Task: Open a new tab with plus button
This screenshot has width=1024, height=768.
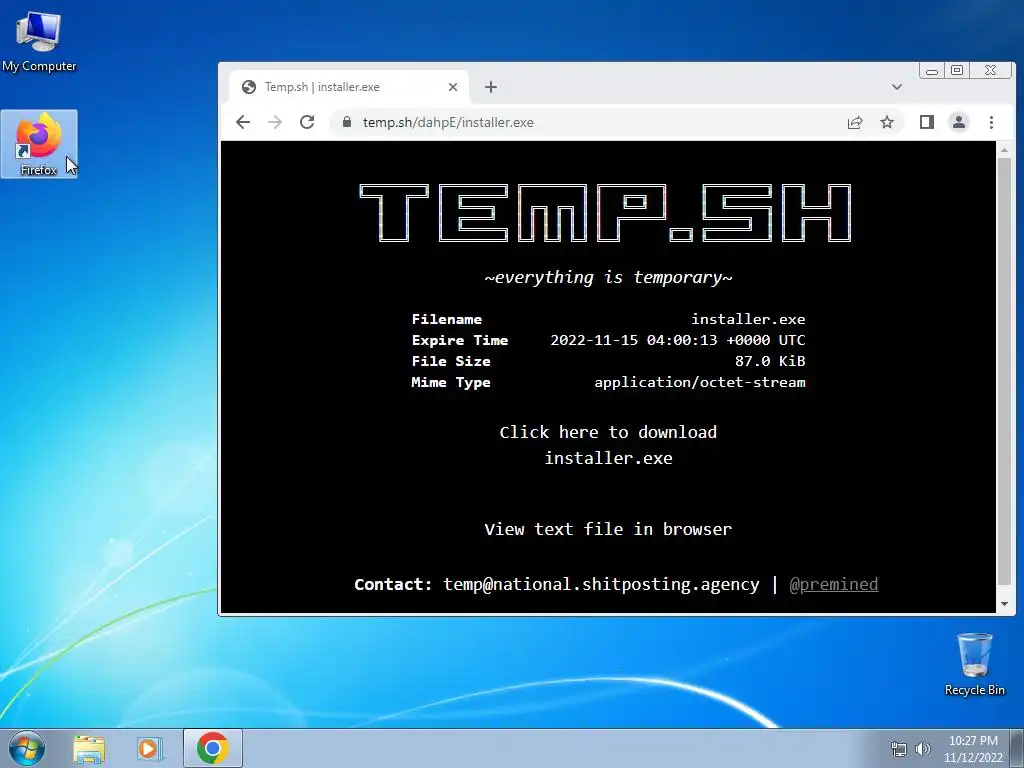Action: tap(491, 87)
